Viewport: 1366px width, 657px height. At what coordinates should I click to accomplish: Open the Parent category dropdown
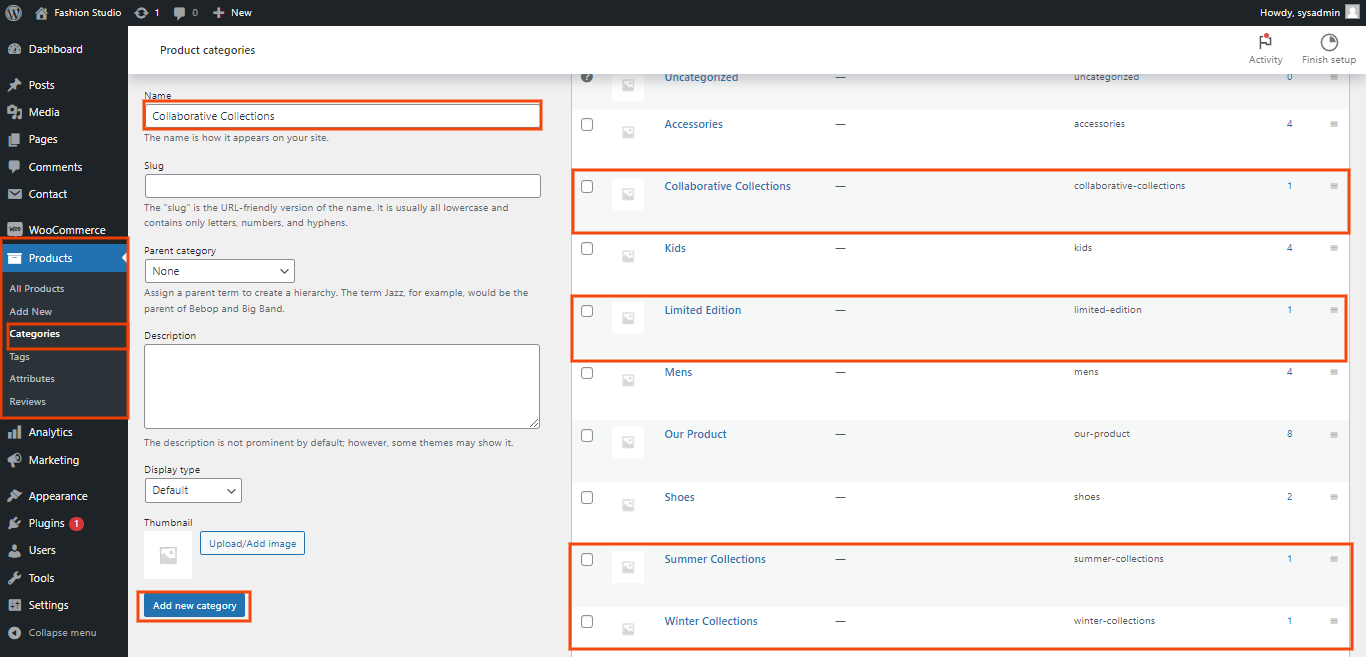(219, 271)
